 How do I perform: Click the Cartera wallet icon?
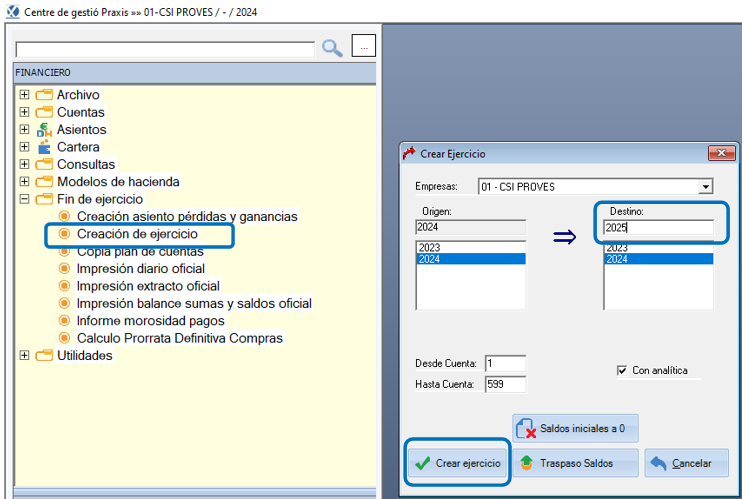[44, 147]
